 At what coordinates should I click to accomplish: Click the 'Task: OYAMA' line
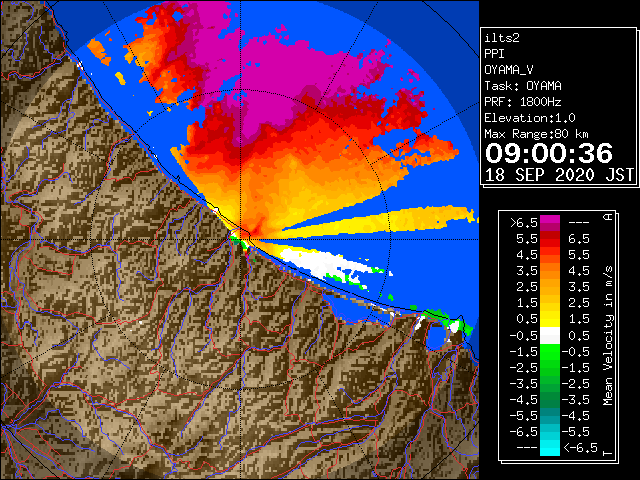point(523,86)
